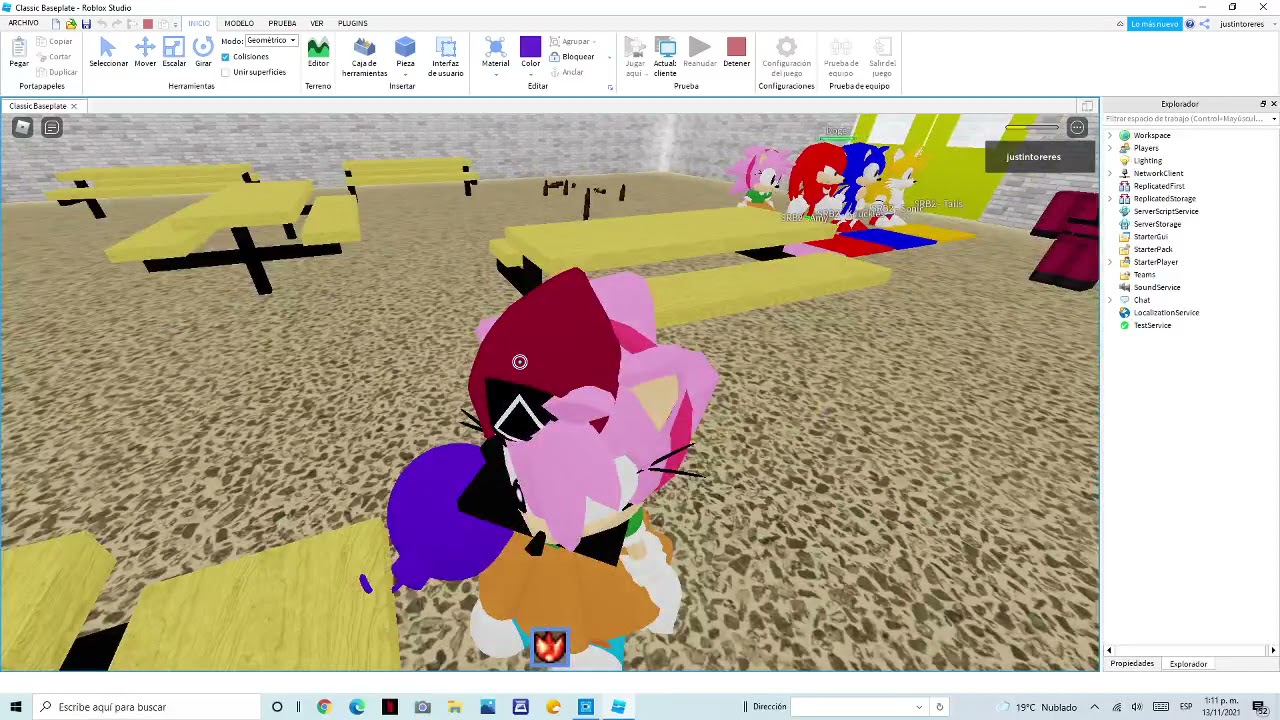Toggle the Colisiones checkbox
Screen dimensions: 1280x720
(226, 57)
